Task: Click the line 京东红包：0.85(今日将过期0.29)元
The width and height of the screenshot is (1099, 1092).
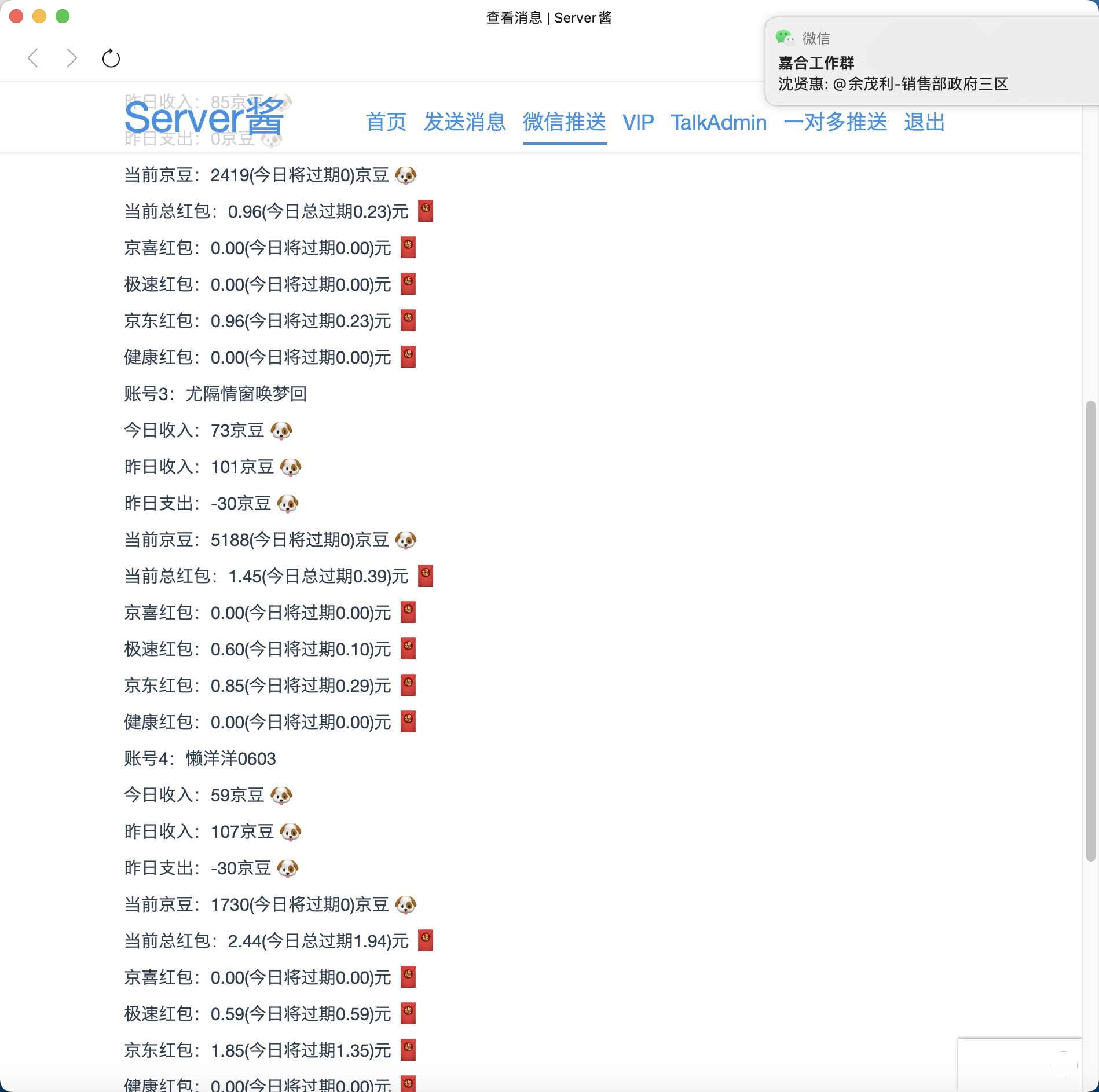Action: click(270, 686)
